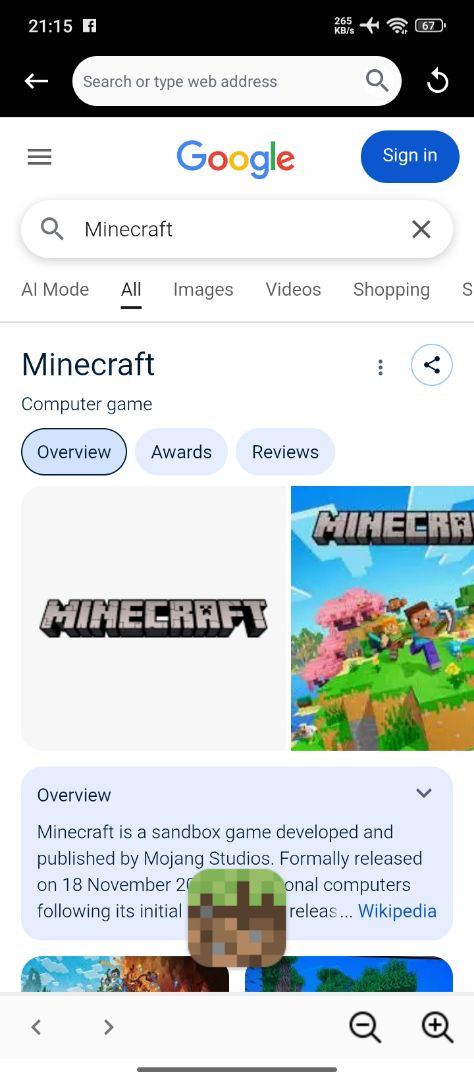The image size is (474, 1080).
Task: Open the Videos results tab
Action: click(293, 290)
